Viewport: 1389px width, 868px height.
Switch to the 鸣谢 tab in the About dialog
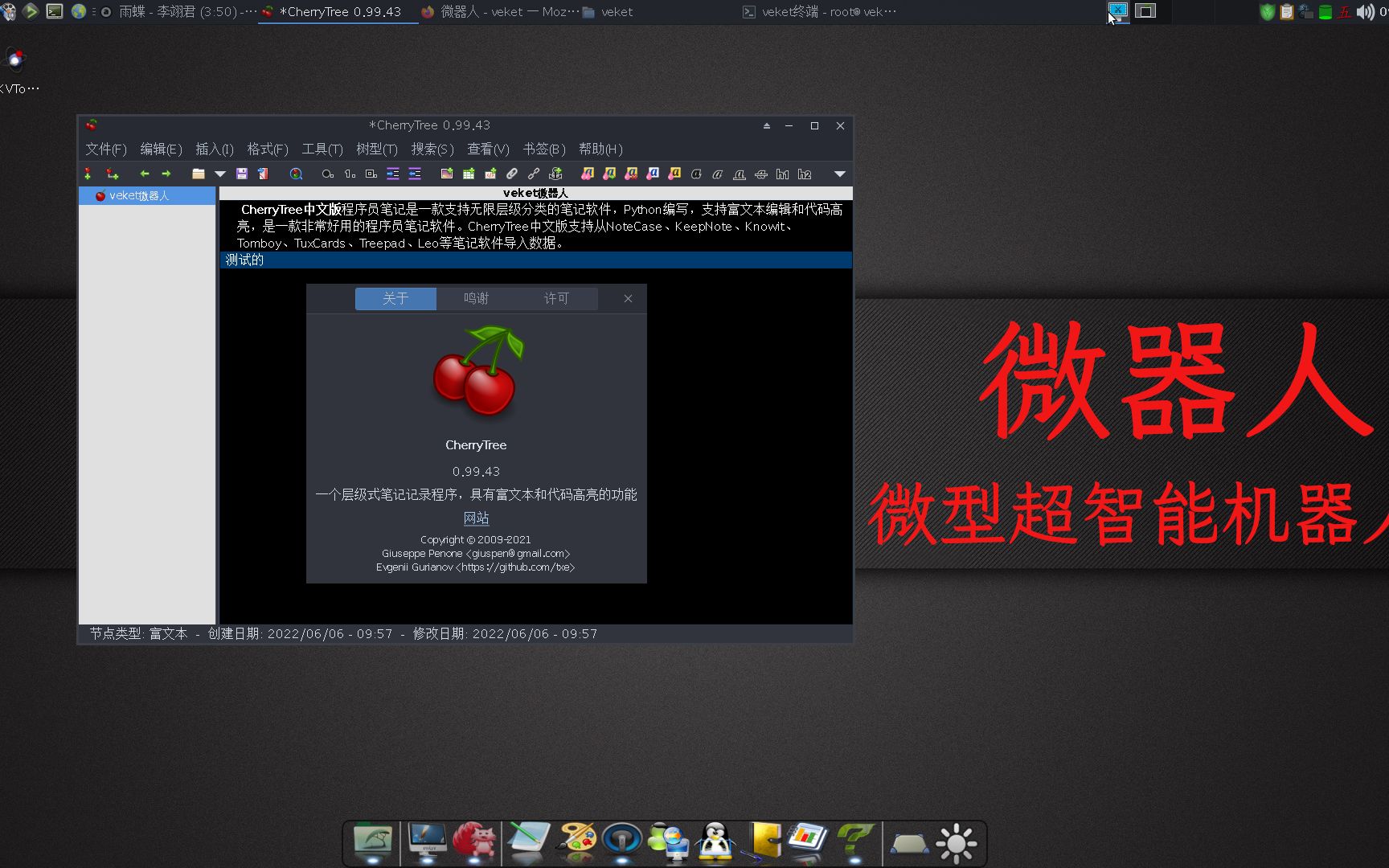[476, 298]
